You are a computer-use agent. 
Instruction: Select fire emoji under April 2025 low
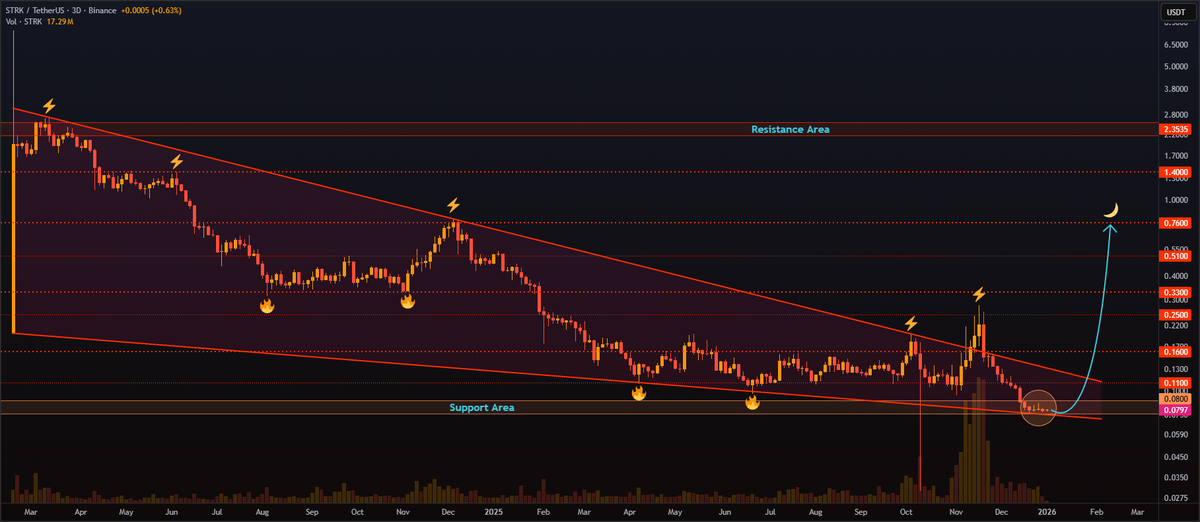(x=638, y=394)
